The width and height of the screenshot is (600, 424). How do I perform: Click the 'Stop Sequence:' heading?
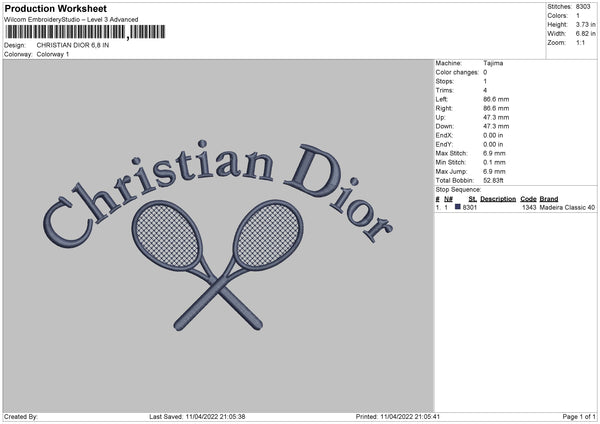458,190
